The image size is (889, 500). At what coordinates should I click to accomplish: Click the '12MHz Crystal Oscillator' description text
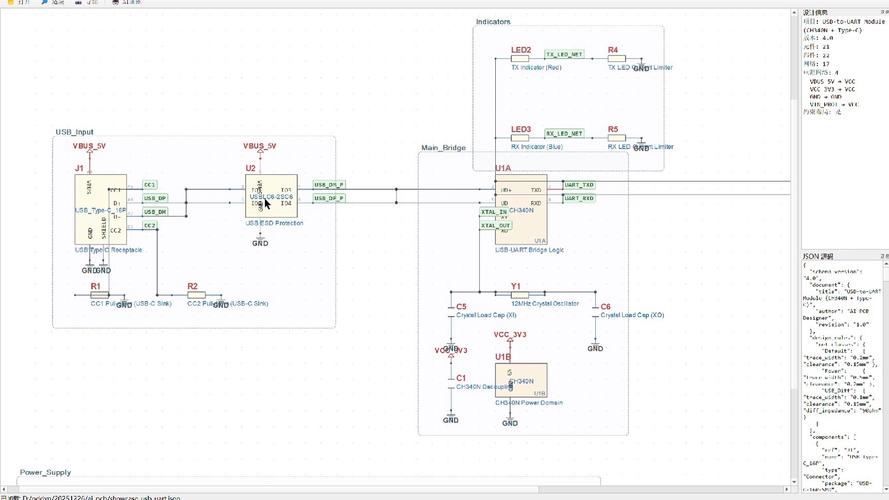click(x=545, y=304)
